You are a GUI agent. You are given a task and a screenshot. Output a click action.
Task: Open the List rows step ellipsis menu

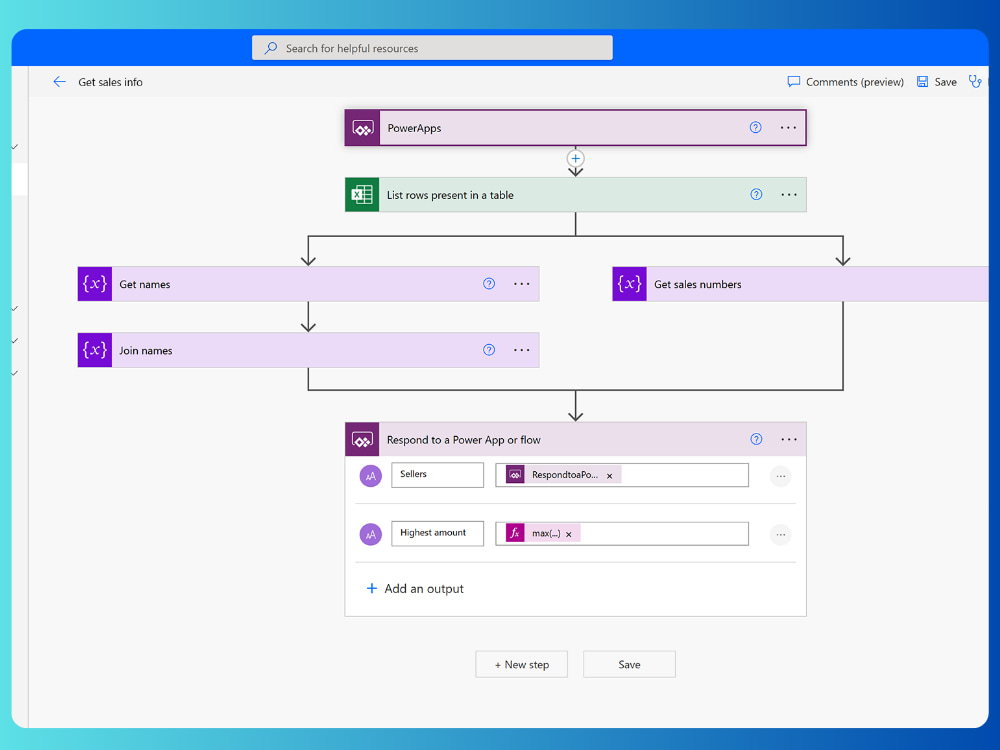coord(789,195)
